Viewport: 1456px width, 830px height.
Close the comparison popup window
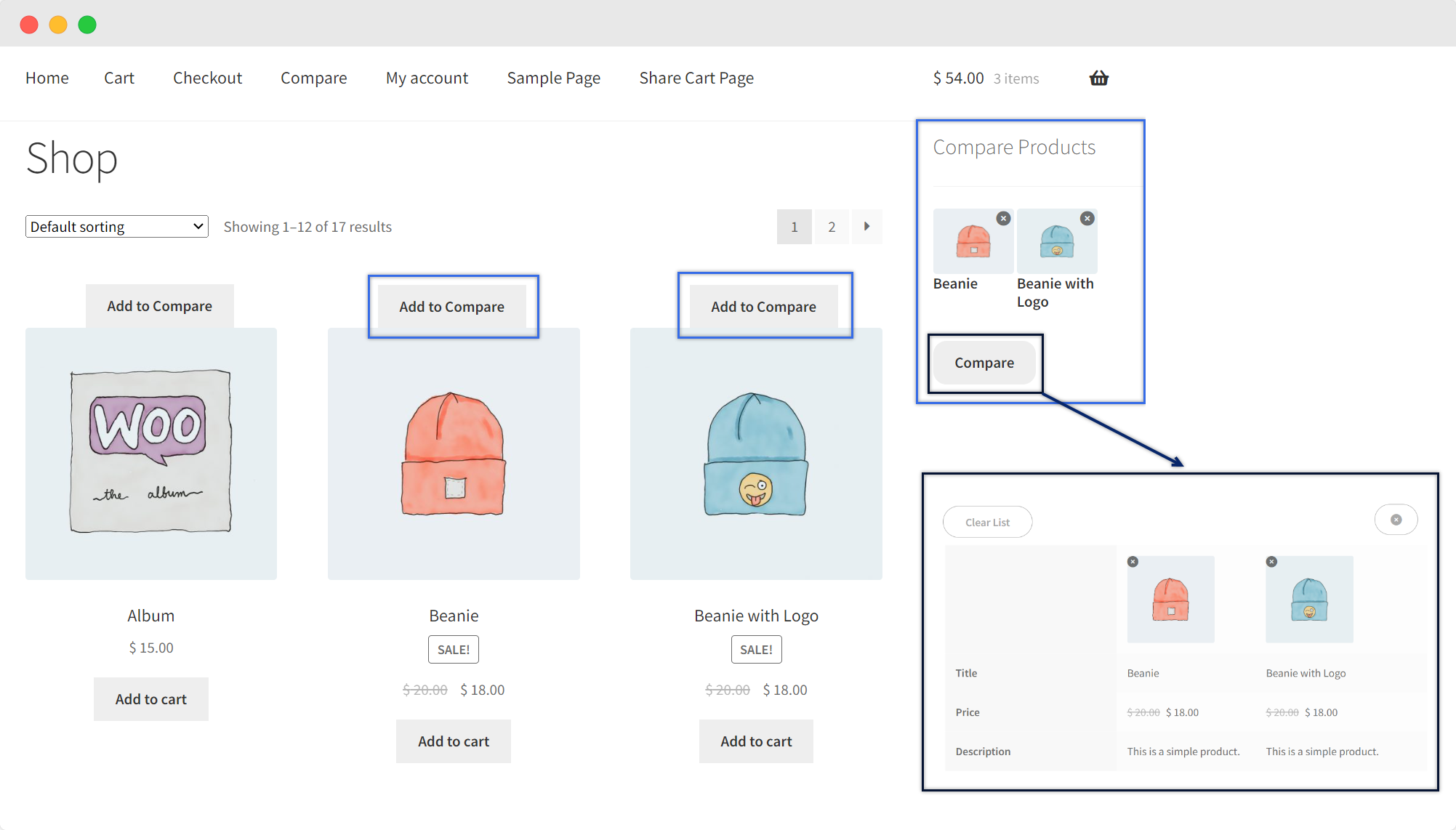(1396, 520)
